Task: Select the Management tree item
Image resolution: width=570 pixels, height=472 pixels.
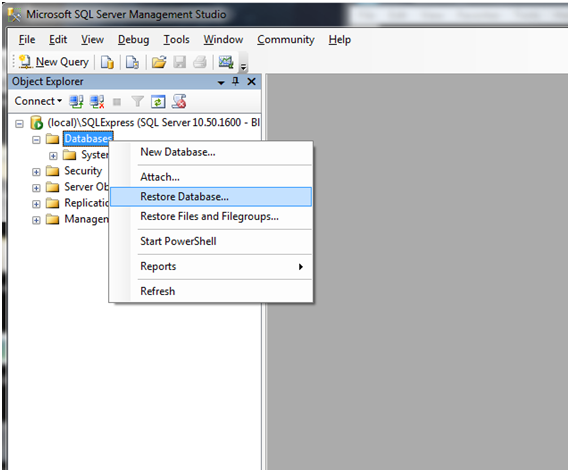Action: click(x=86, y=219)
